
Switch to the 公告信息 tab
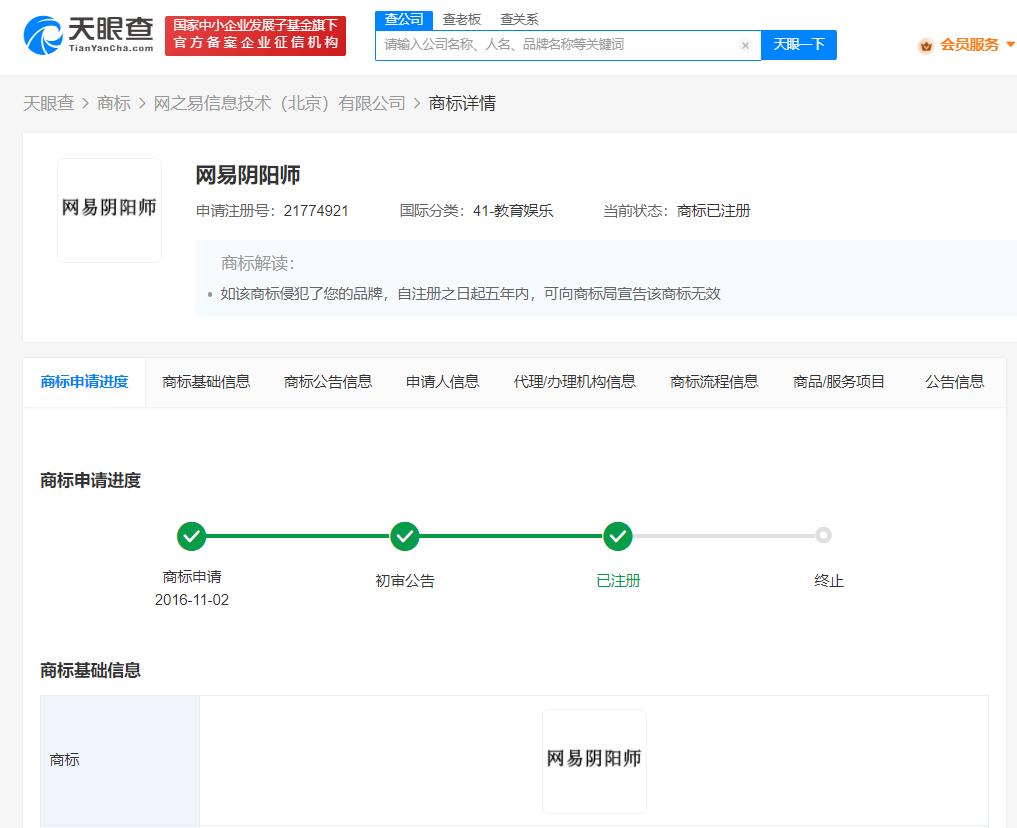(954, 382)
